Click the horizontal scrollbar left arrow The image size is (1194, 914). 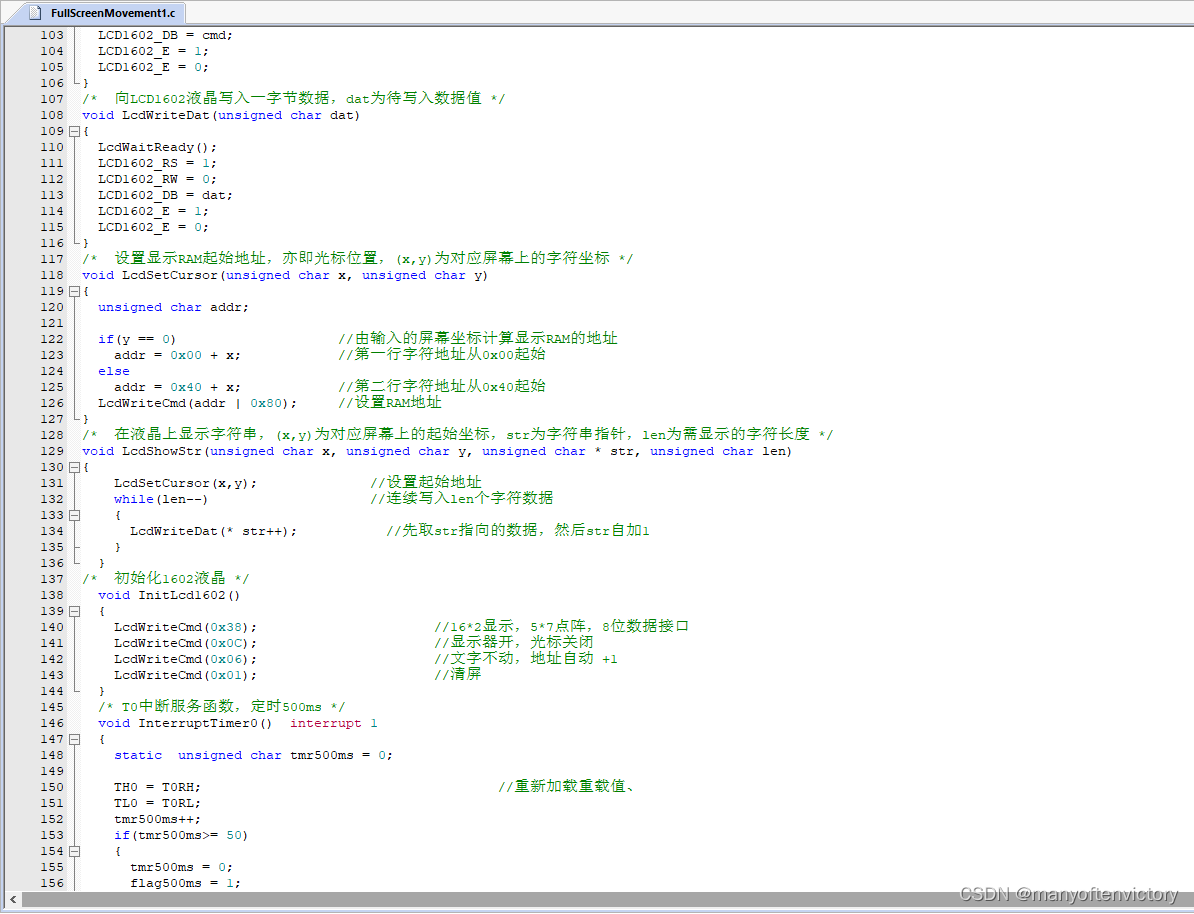[13, 900]
